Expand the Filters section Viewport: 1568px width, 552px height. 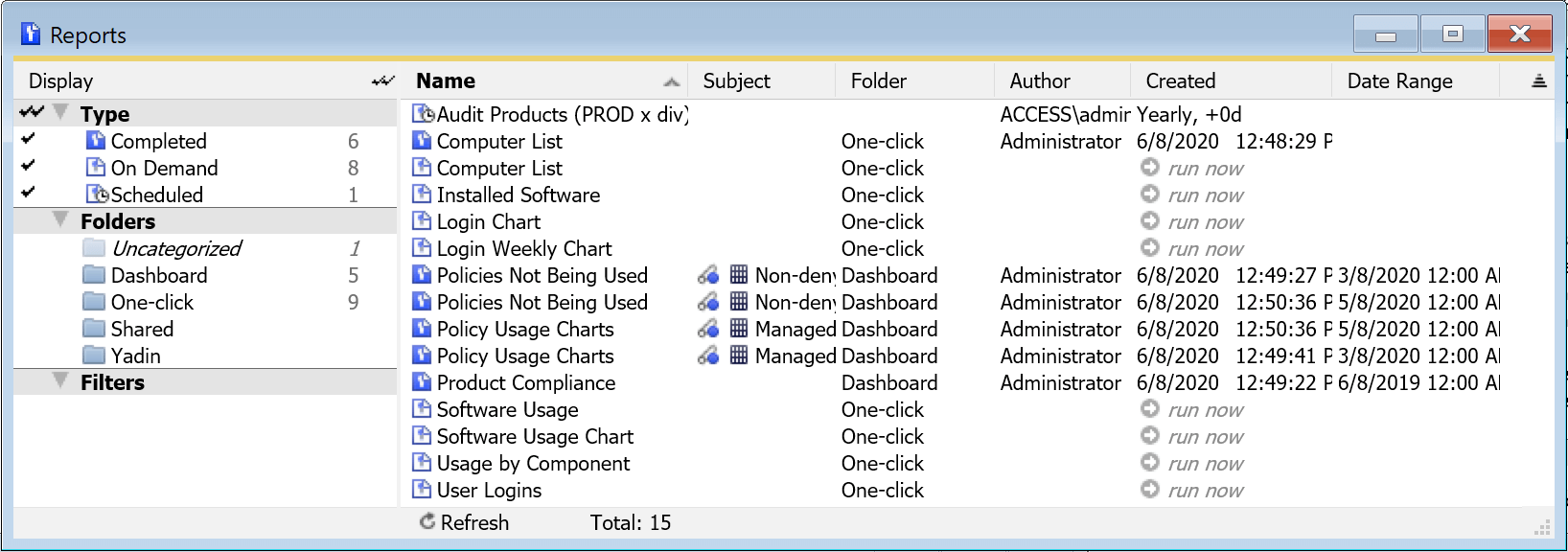[60, 381]
